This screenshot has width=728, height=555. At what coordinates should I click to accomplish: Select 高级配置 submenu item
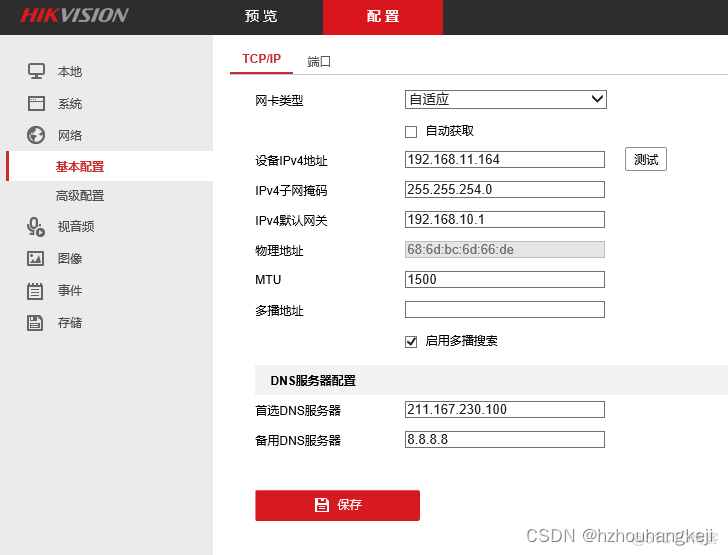coord(80,196)
